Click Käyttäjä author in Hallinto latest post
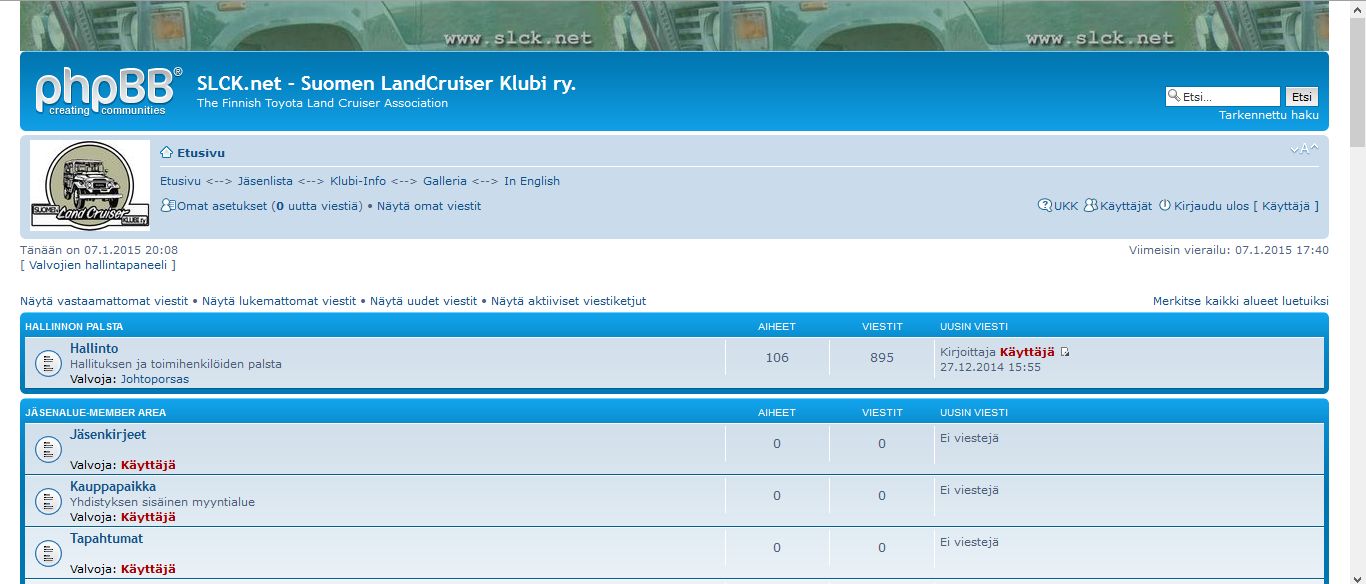This screenshot has width=1366, height=584. coord(1027,352)
